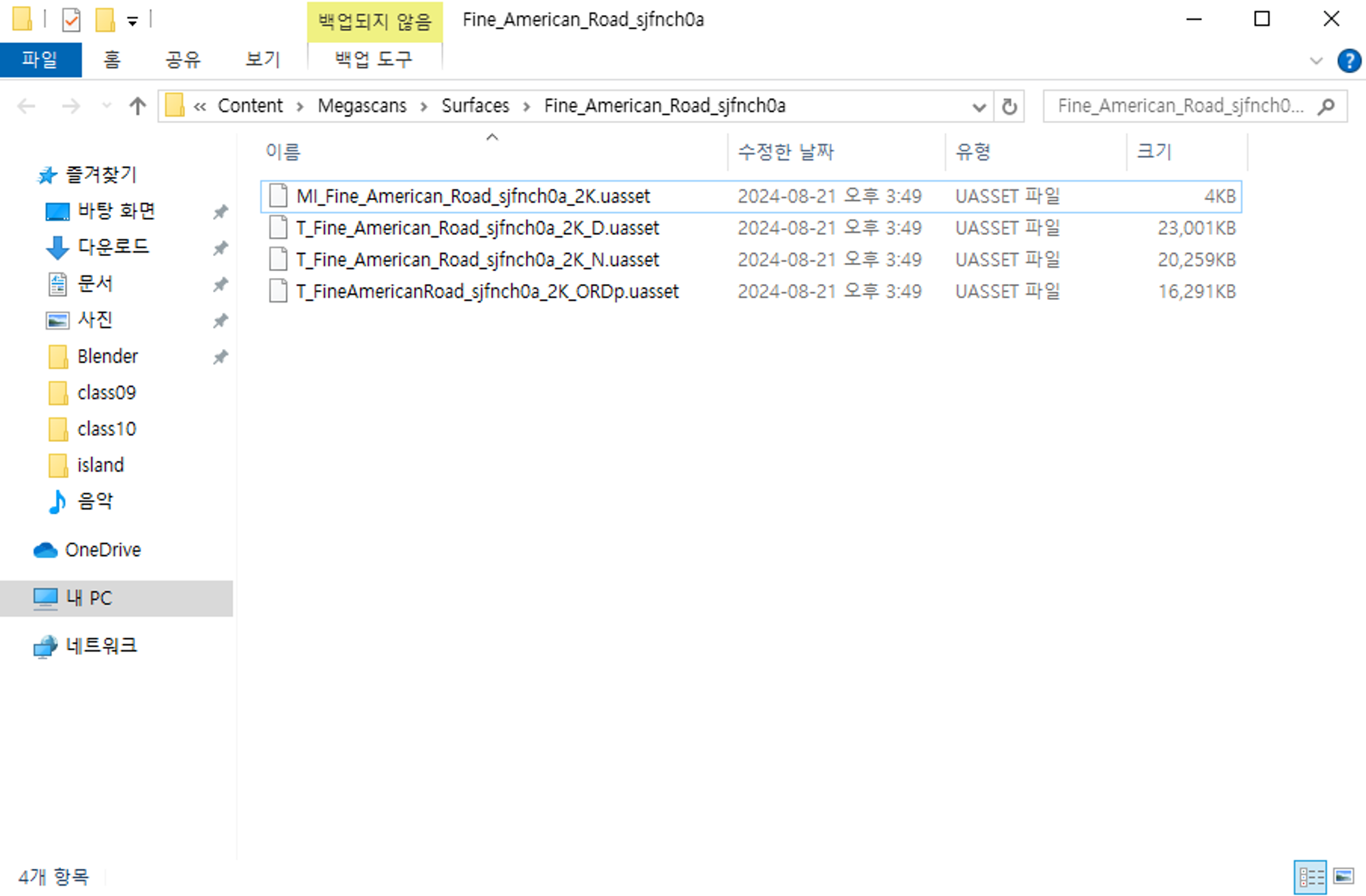
Task: Click the pin icon next to 다운로드
Action: 220,248
